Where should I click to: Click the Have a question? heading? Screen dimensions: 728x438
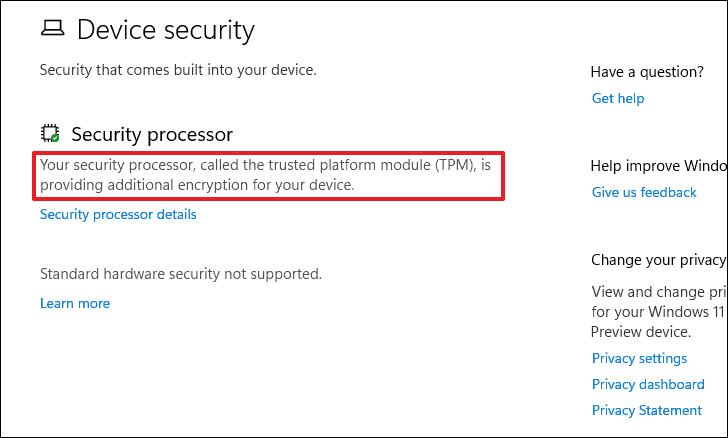pos(647,72)
